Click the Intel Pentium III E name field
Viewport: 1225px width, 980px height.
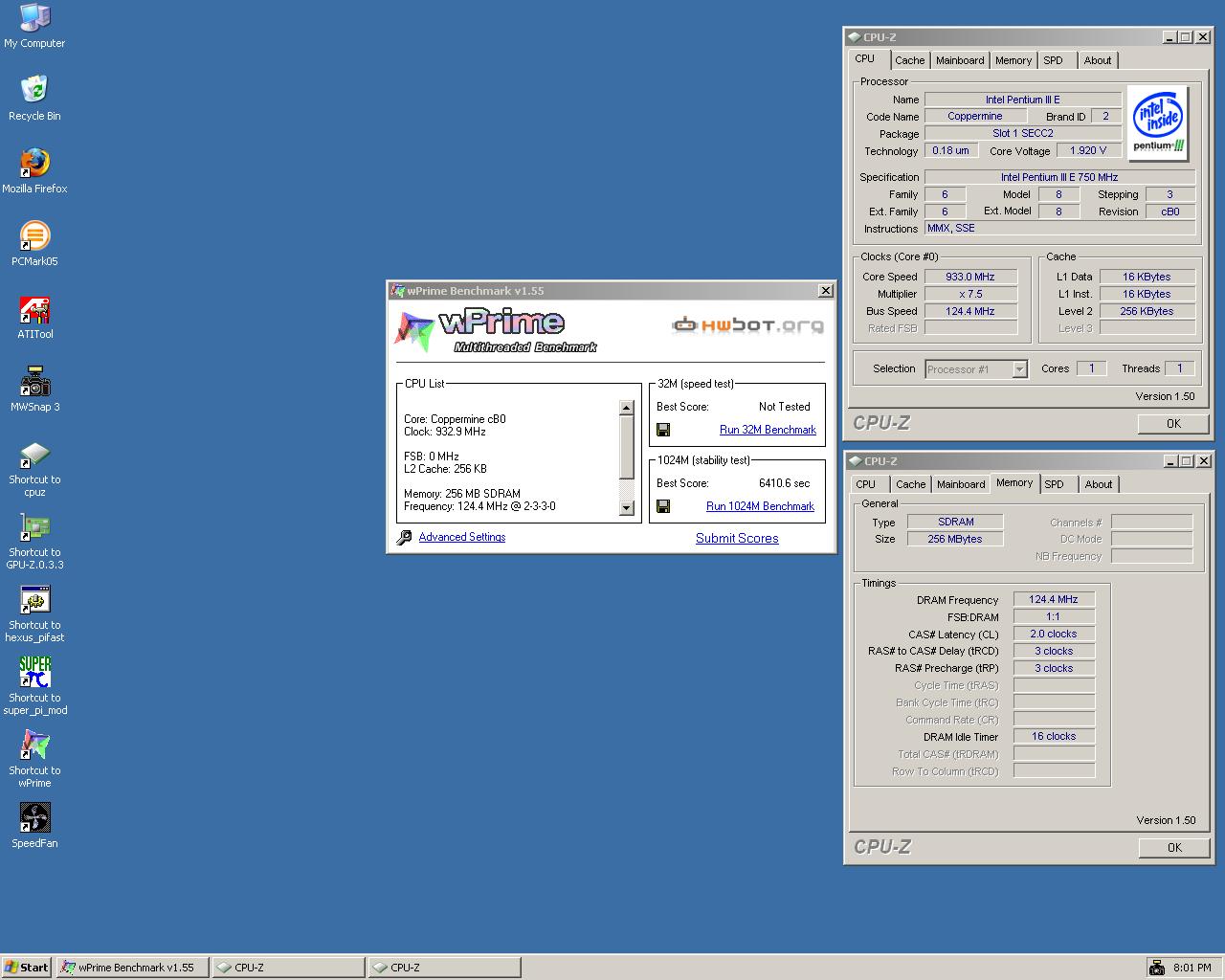point(1022,100)
